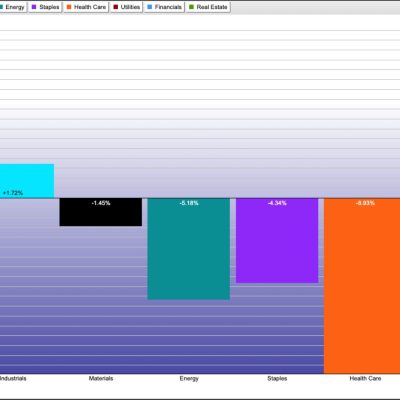Select the orange Health Care bar
The image size is (400, 400).
(362, 286)
